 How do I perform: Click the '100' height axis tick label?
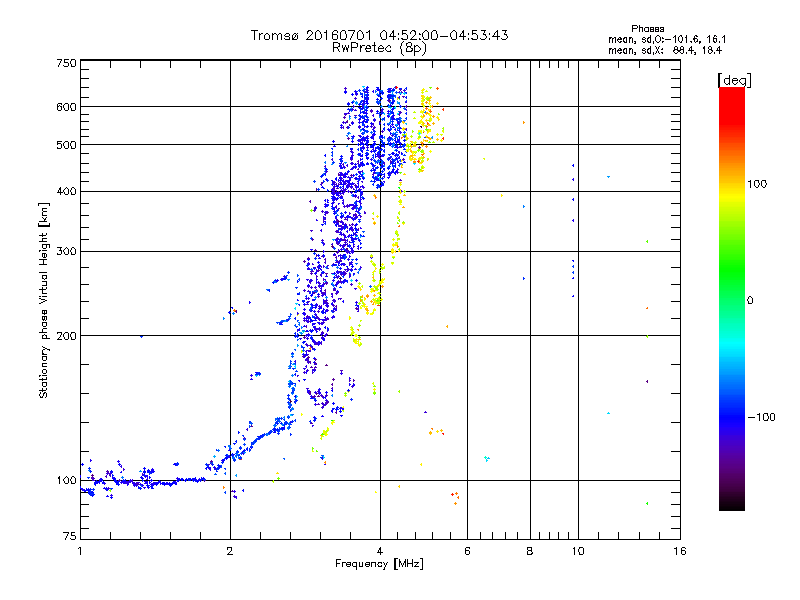click(x=66, y=481)
